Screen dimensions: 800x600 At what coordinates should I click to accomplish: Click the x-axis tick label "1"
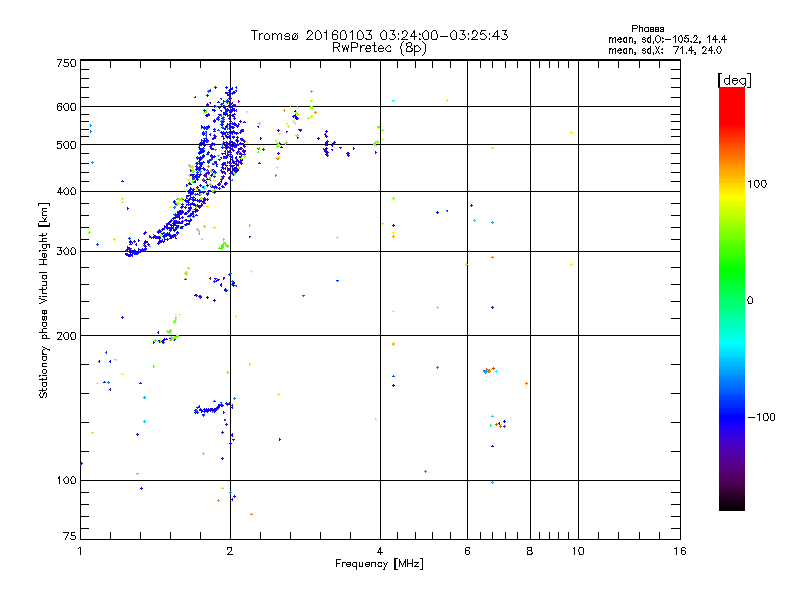(x=80, y=551)
